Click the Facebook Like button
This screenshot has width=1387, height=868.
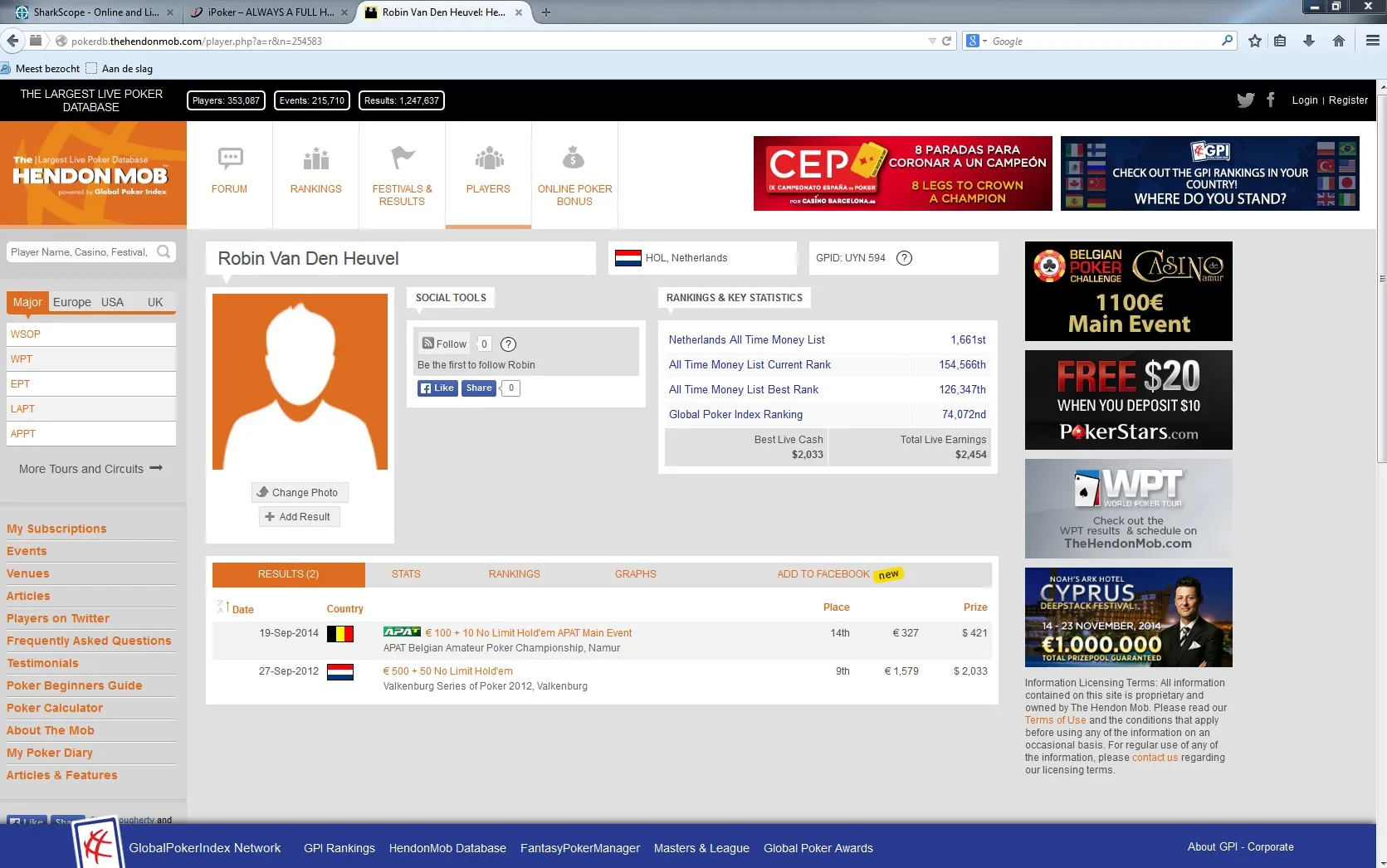pyautogui.click(x=437, y=388)
